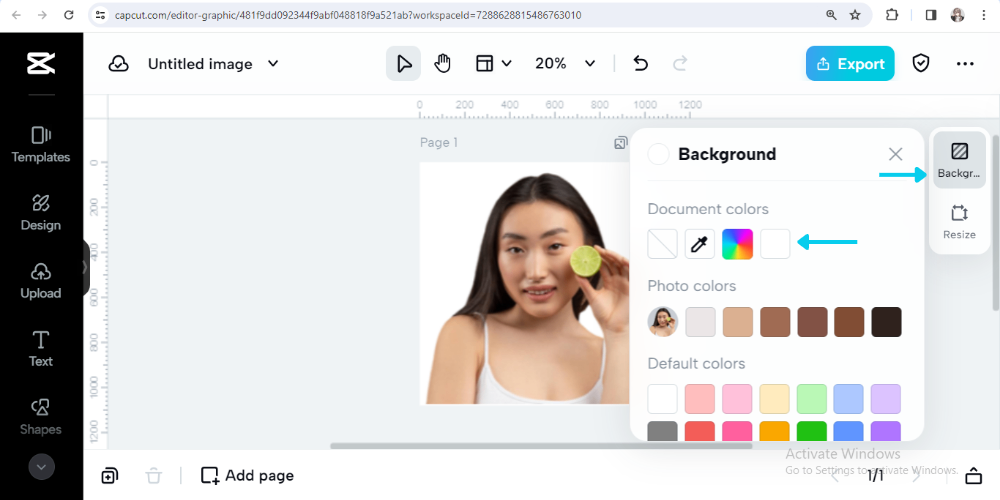Click the Add page button
The width and height of the screenshot is (1000, 500).
tap(247, 475)
